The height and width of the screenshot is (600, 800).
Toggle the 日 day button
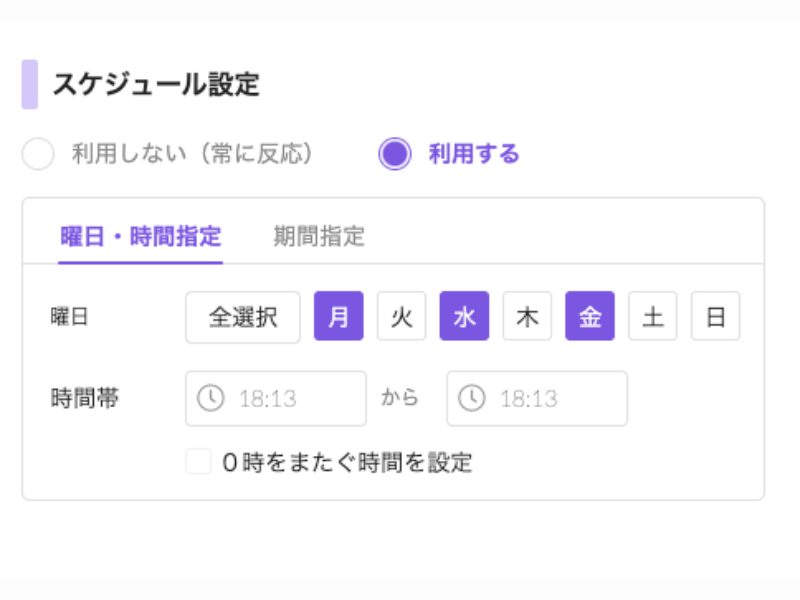tap(715, 316)
